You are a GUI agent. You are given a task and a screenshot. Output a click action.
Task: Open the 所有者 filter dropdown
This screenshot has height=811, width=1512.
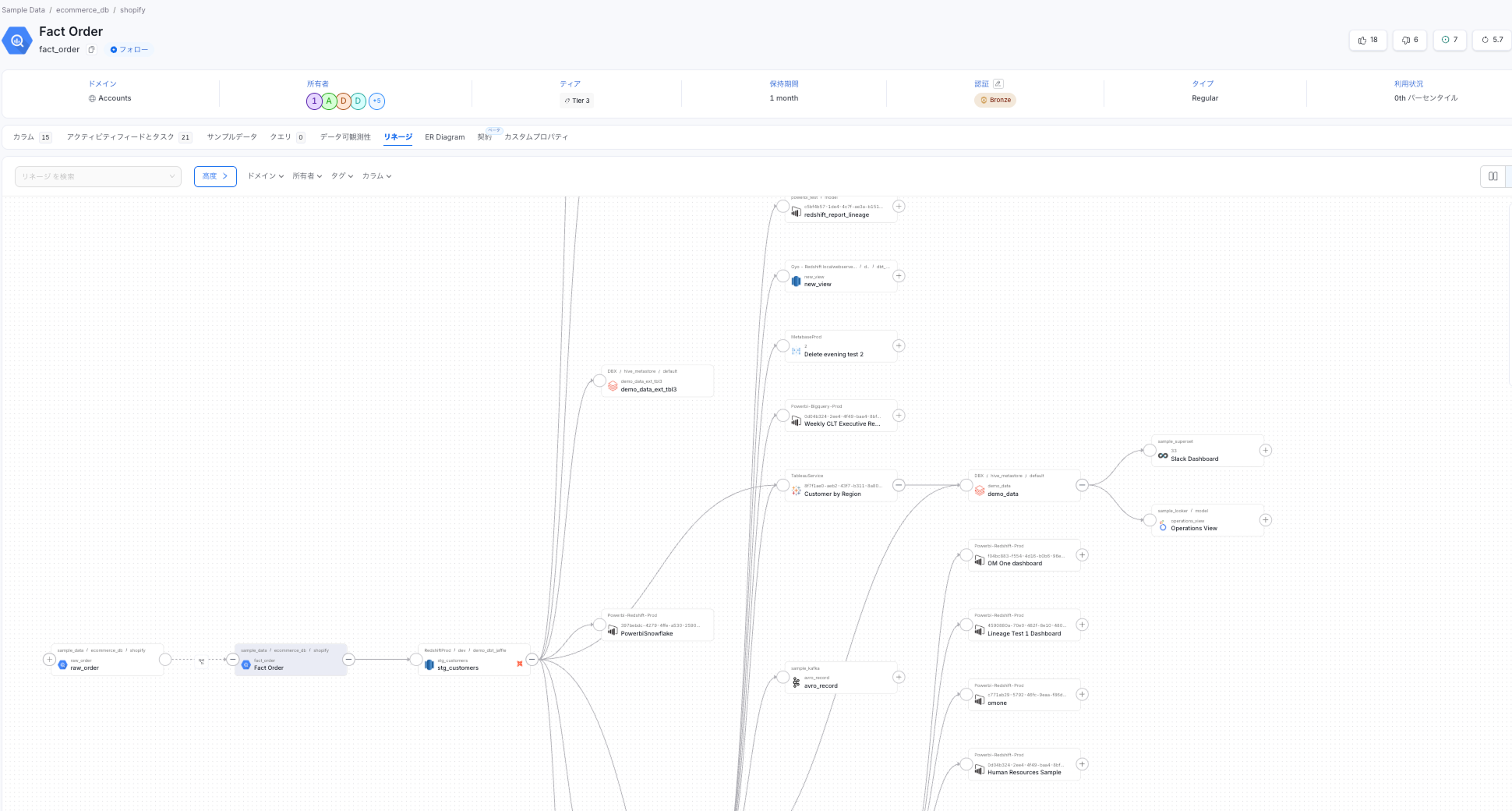point(307,176)
